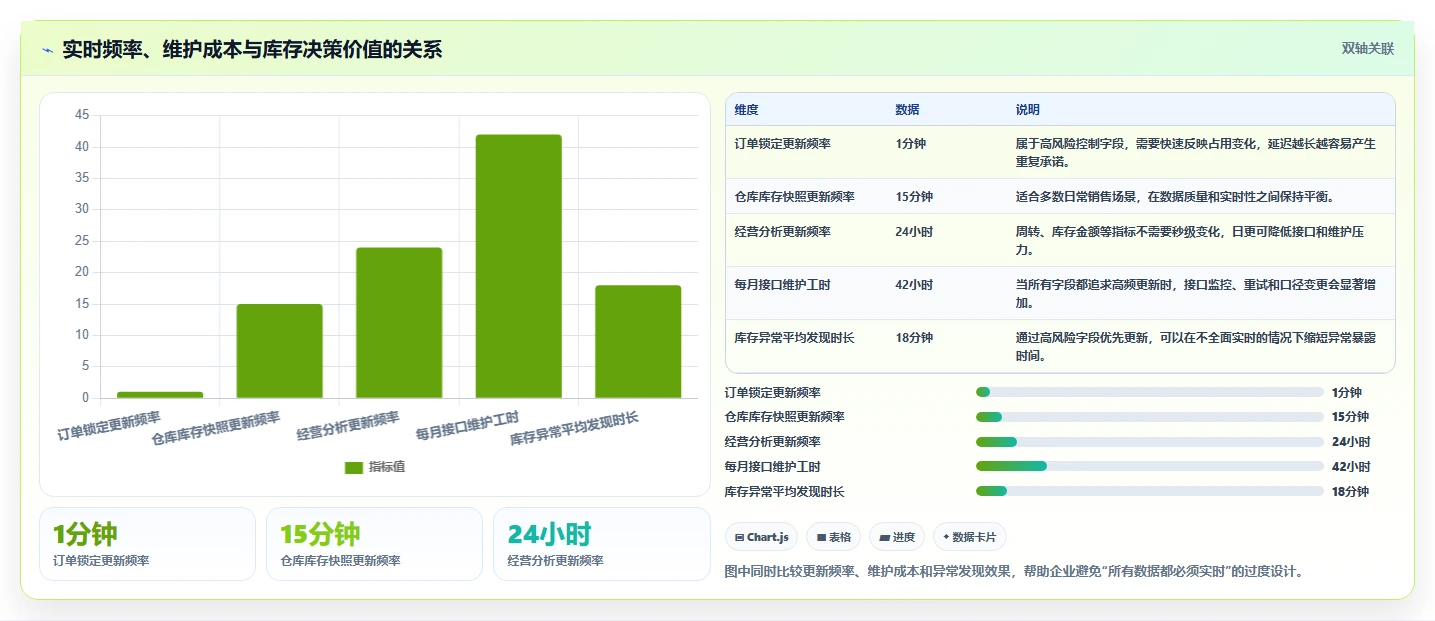1435x621 pixels.
Task: Click the 1分钟 value beside progress bar
Action: tap(1347, 393)
